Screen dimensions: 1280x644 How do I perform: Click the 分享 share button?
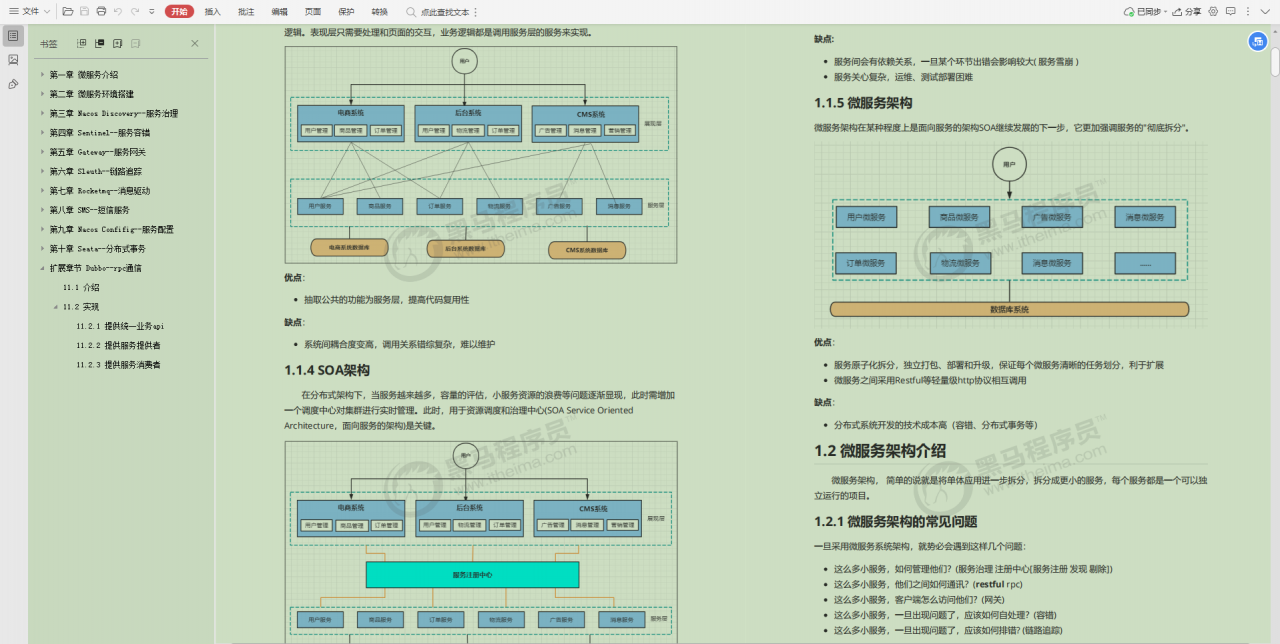coord(1187,11)
